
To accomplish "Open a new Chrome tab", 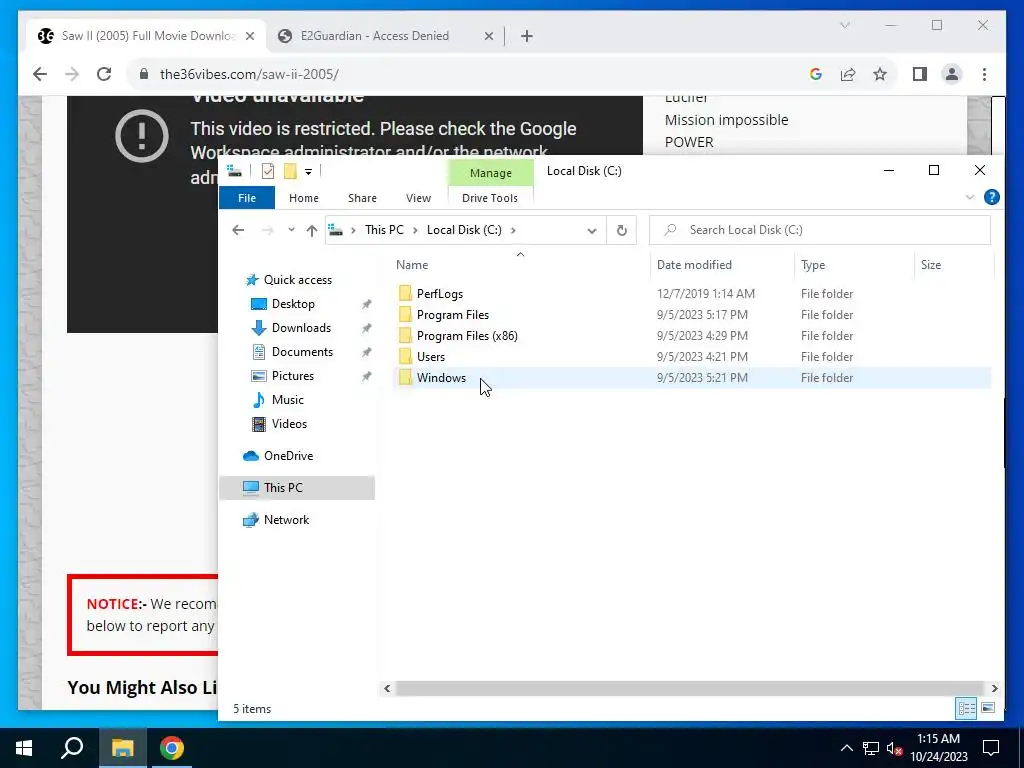I will click(526, 36).
